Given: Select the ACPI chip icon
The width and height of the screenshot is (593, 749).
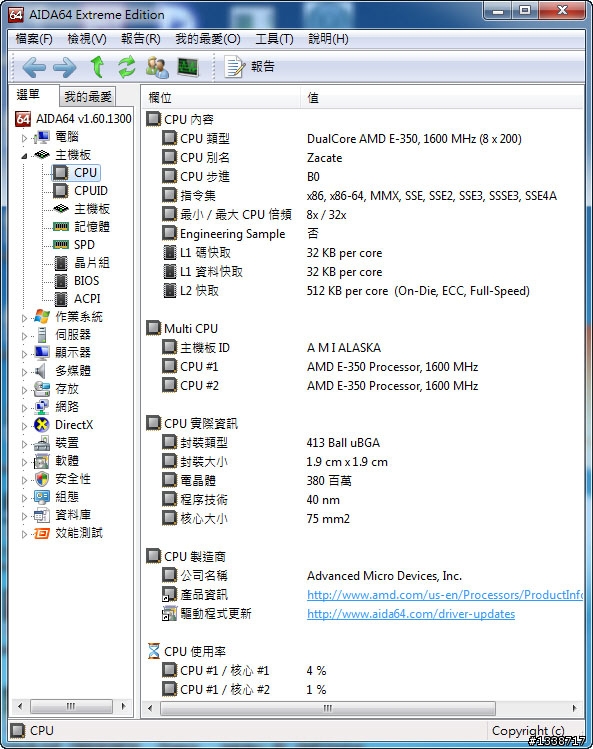Looking at the screenshot, I should 61,299.
